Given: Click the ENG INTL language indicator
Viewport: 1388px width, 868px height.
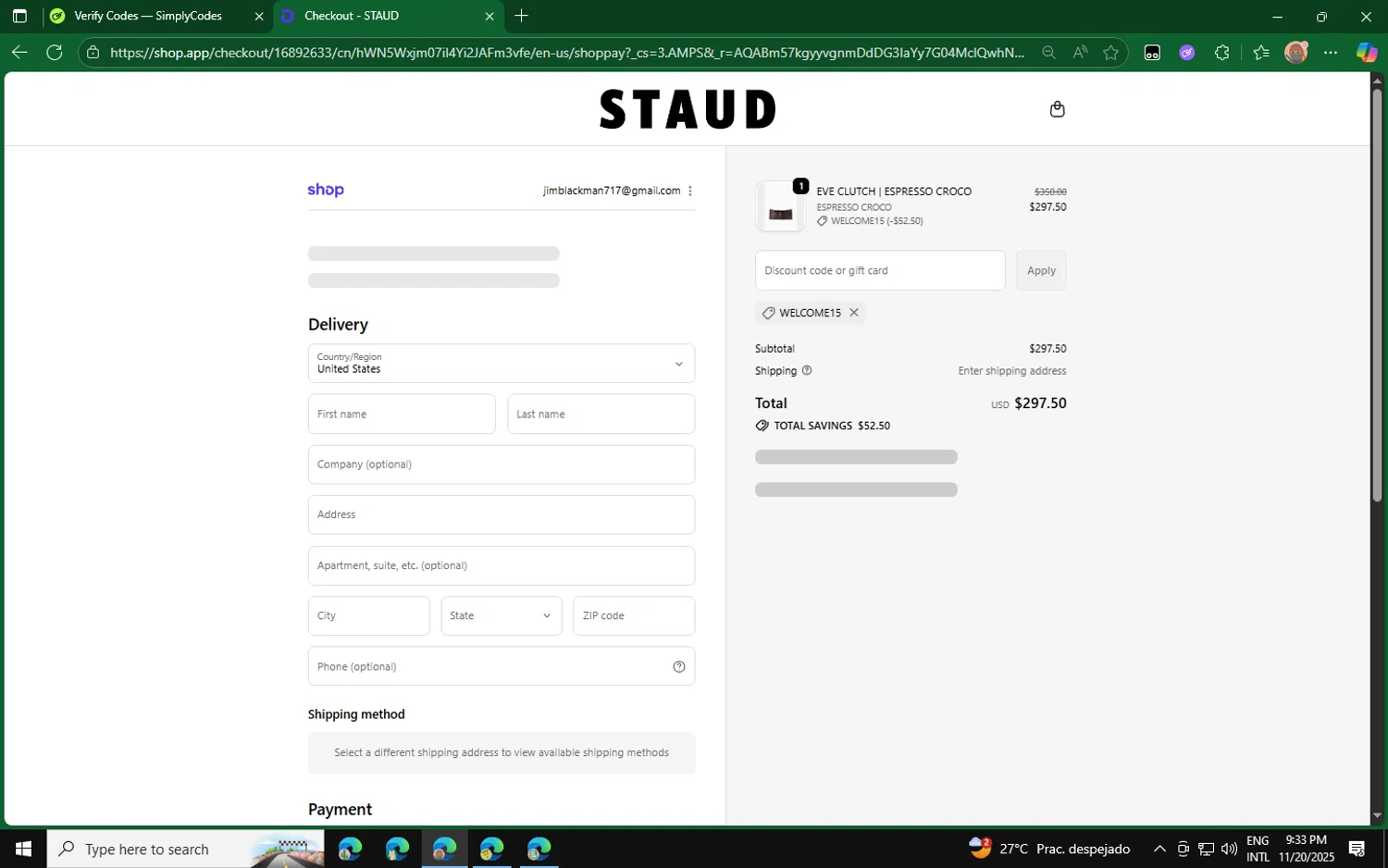Looking at the screenshot, I should [x=1258, y=849].
